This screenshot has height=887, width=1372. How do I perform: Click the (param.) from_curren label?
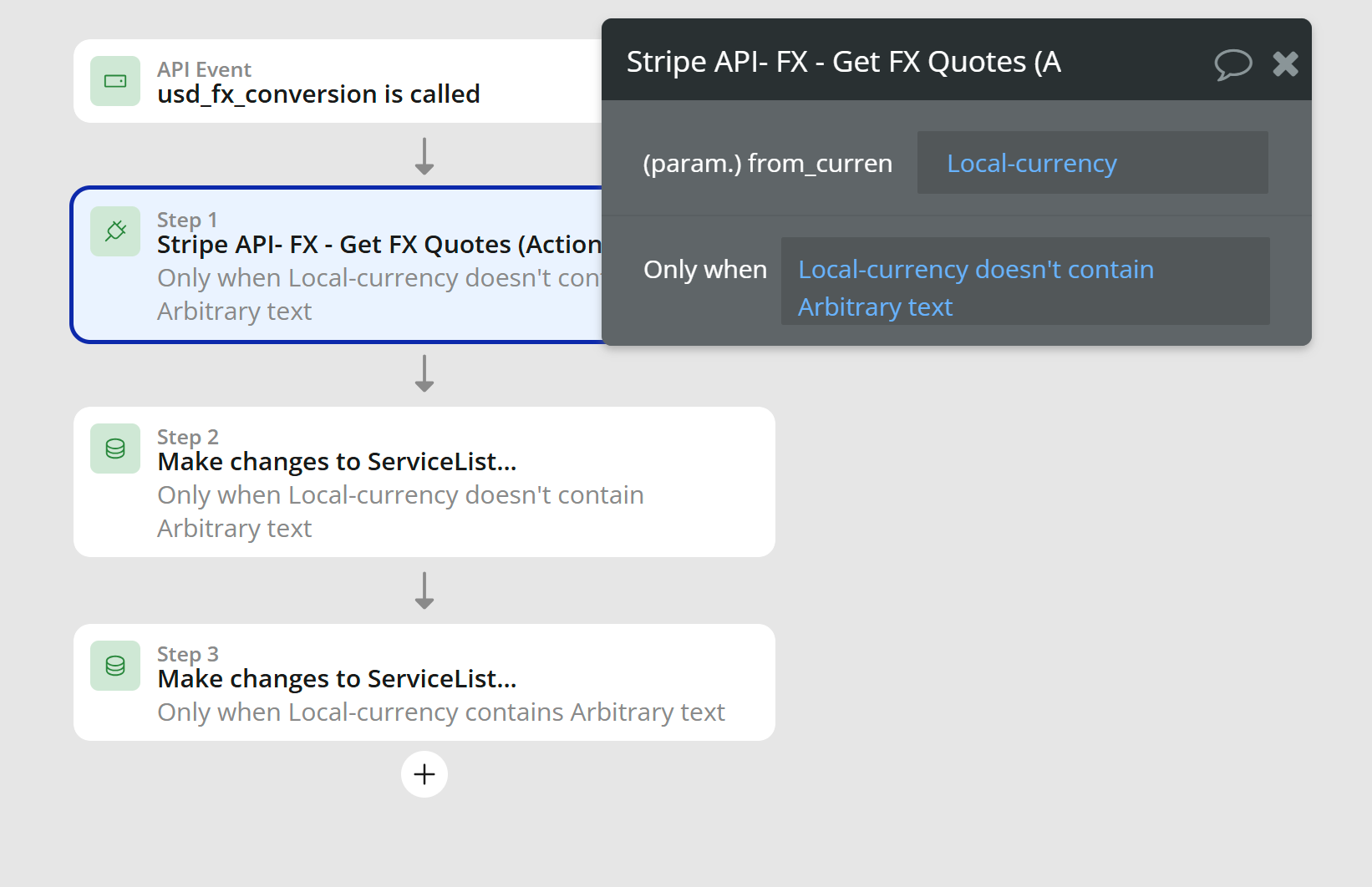[x=767, y=164]
